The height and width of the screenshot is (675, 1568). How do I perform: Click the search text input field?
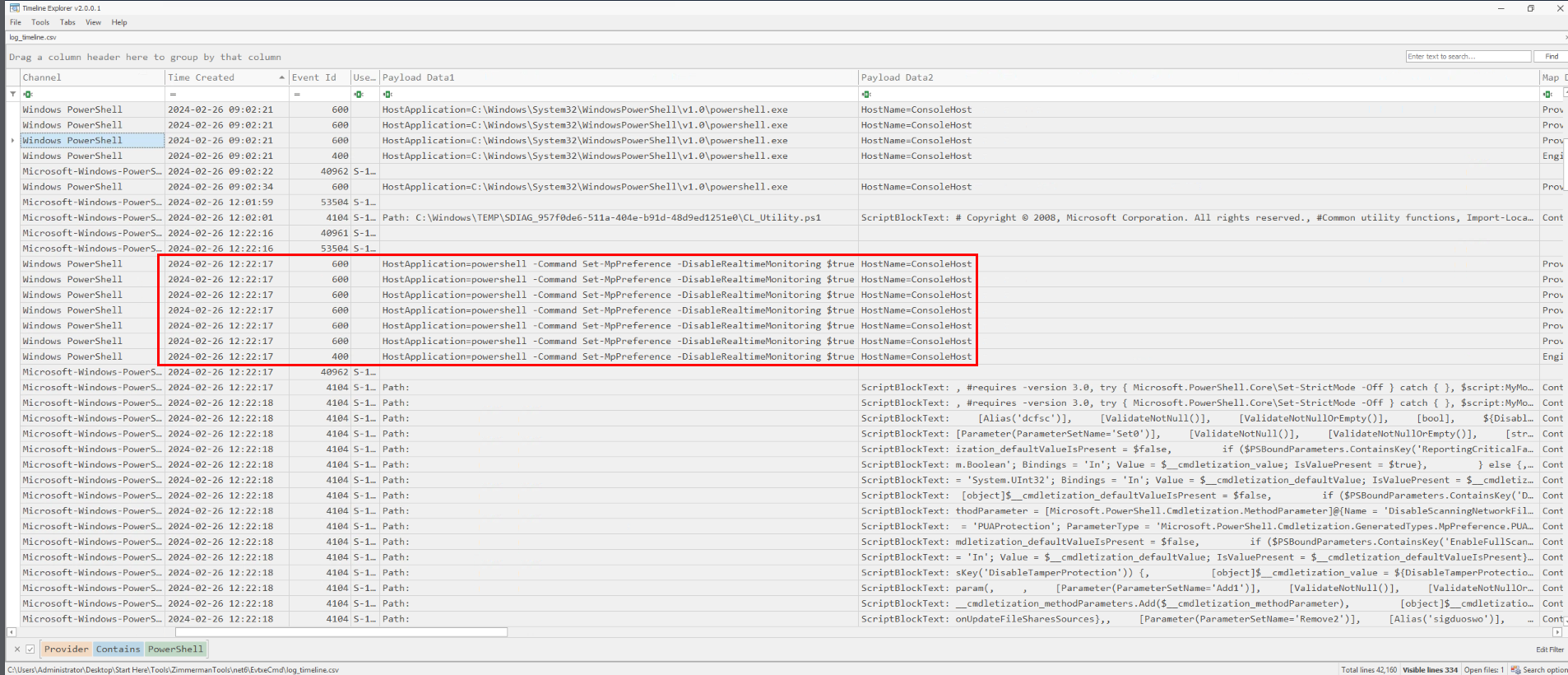coord(1468,56)
